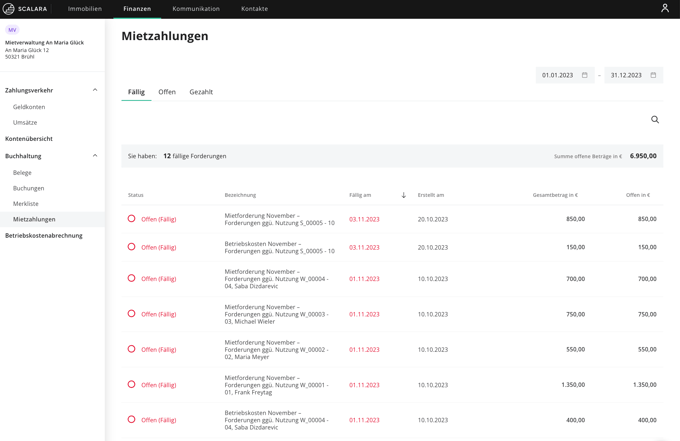680x441 pixels.
Task: Open the Michael Wieler Mietforderung row
Action: coord(392,314)
